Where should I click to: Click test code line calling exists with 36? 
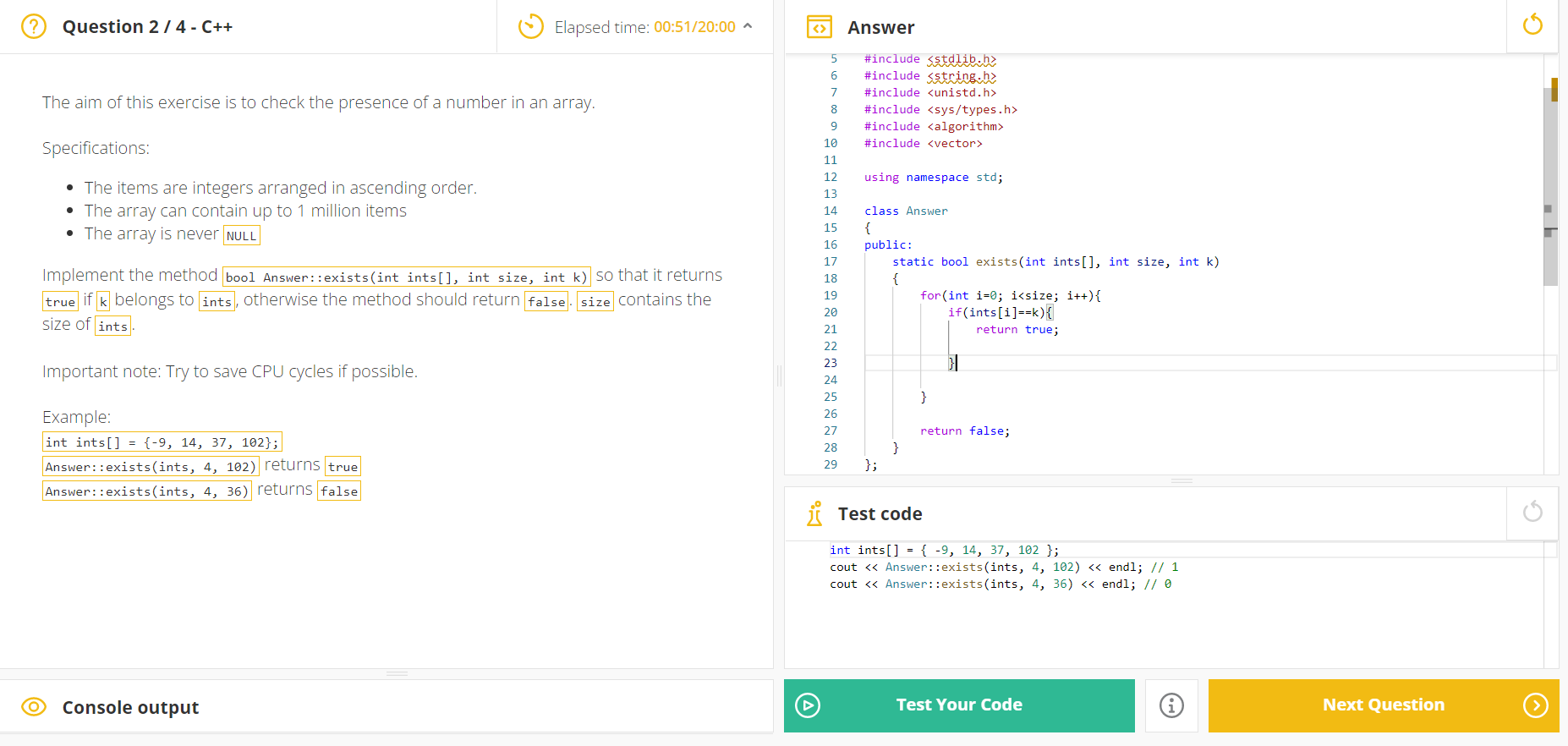1001,584
